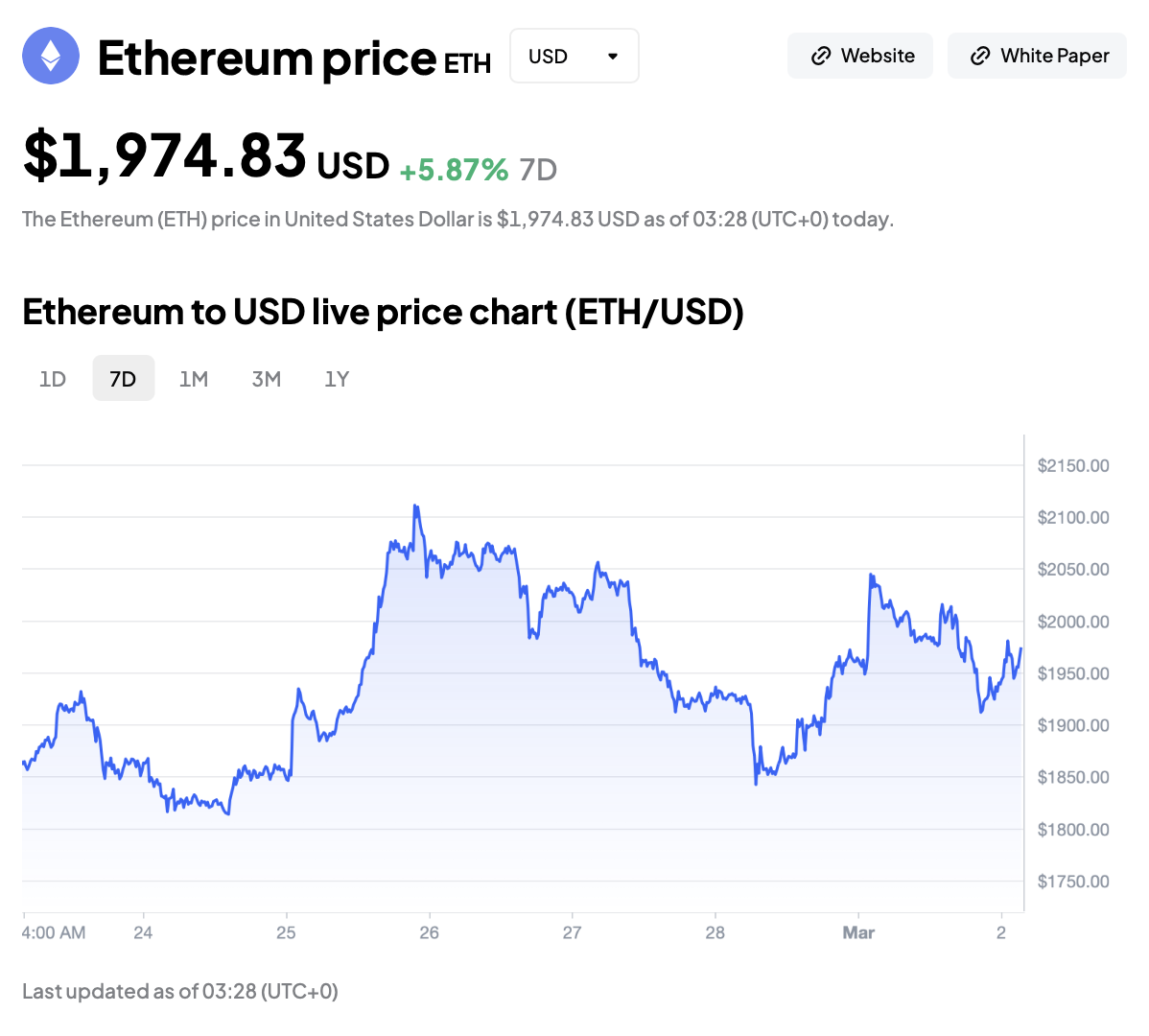
Task: Open the White Paper button
Action: [x=1037, y=57]
